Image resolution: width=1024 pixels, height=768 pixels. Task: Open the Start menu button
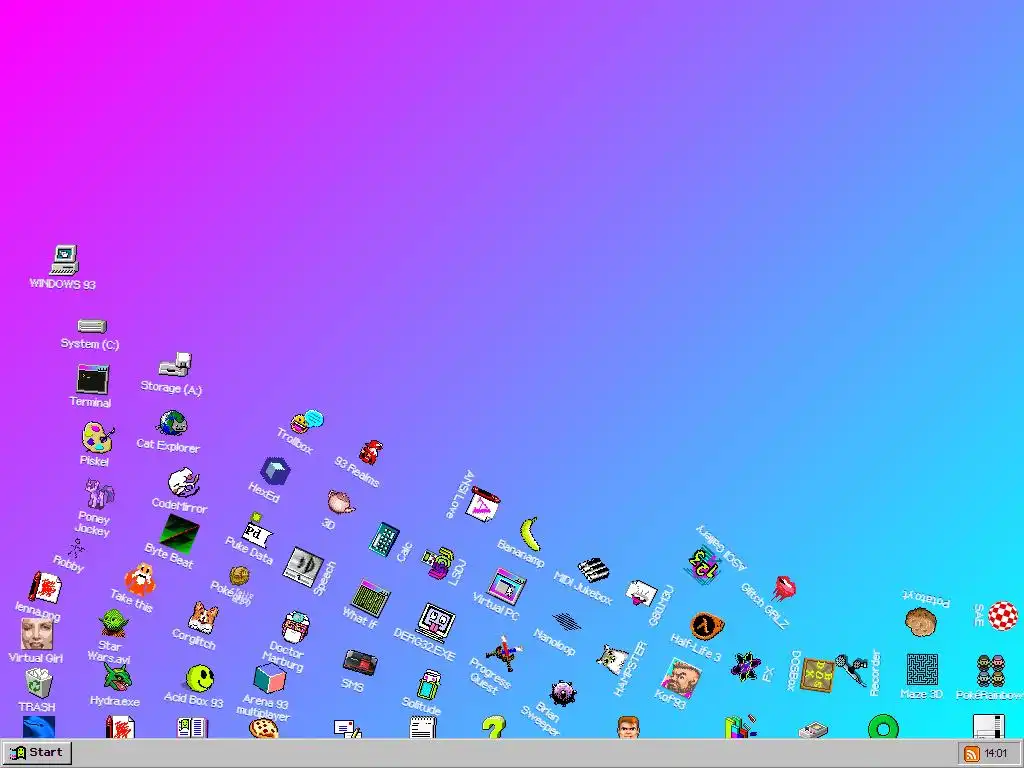tap(37, 753)
